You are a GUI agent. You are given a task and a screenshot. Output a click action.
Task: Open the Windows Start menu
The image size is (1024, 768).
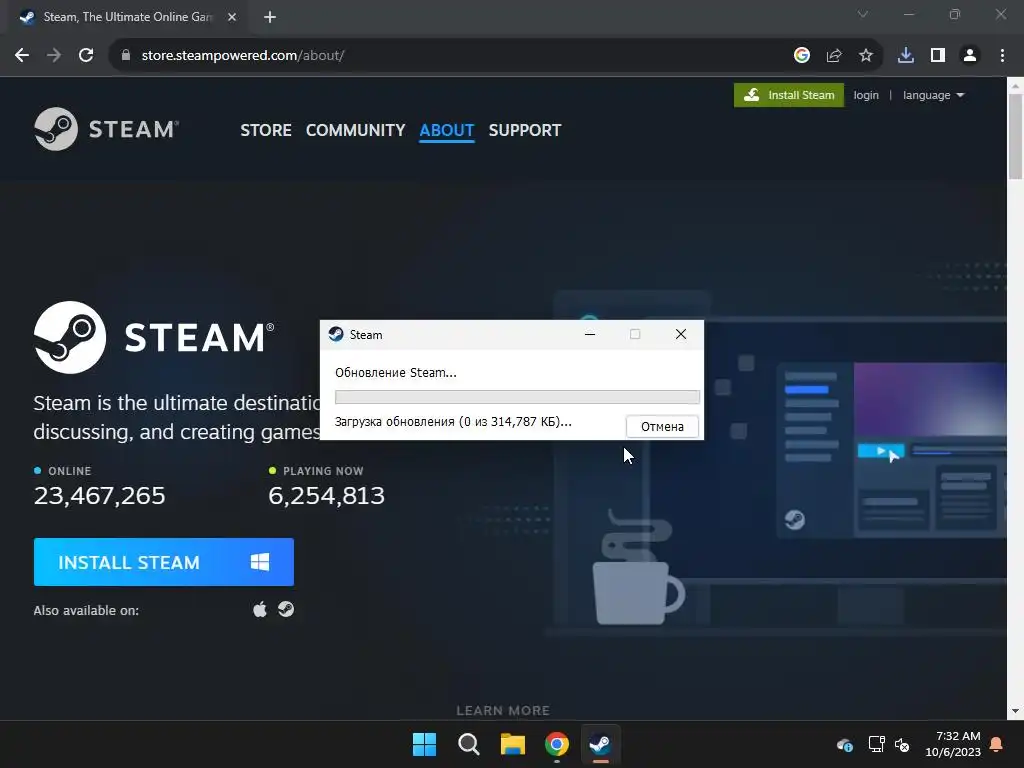[424, 744]
